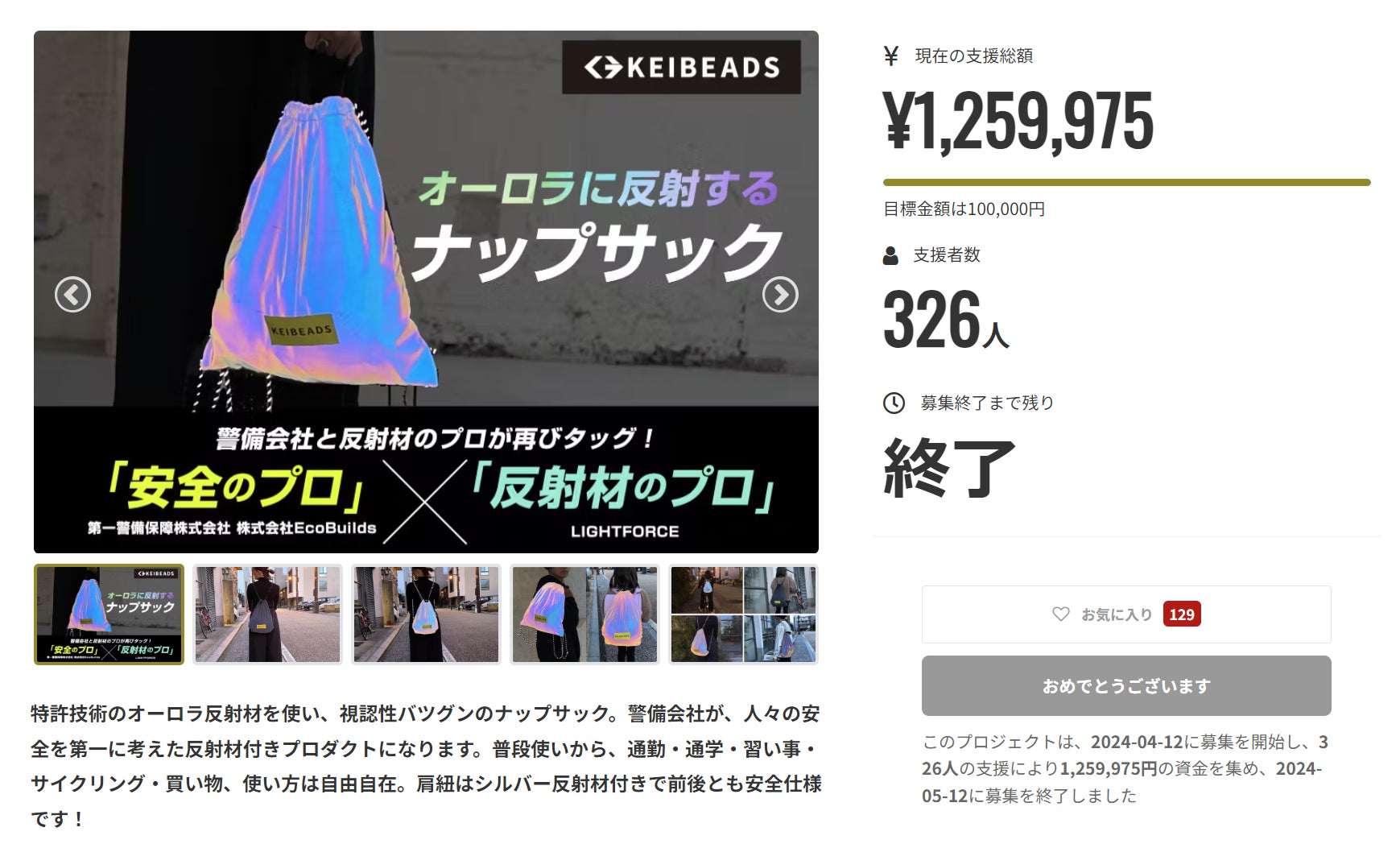Select first thumbnail with ナップサック banner

point(109,614)
